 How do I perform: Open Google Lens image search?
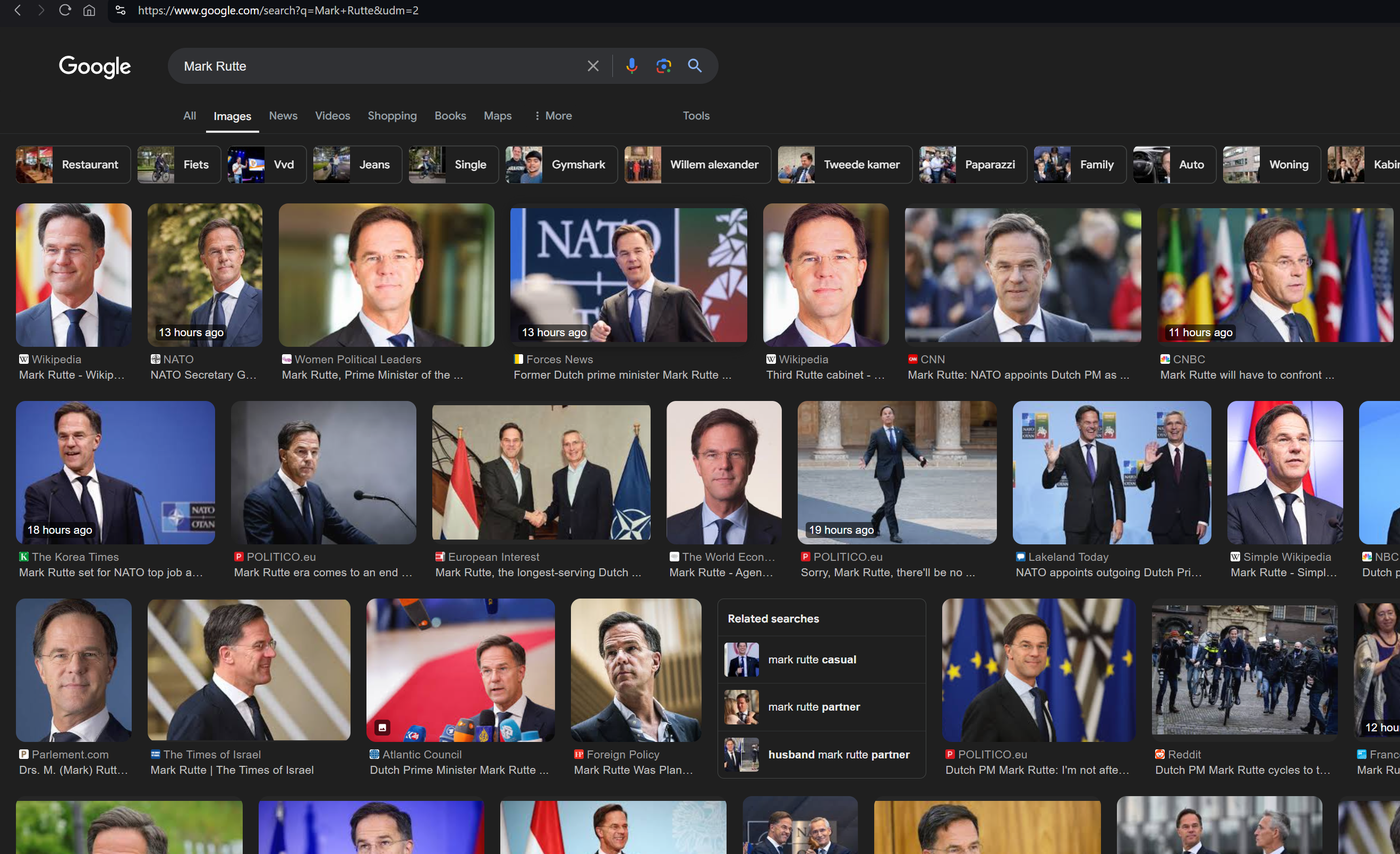[663, 66]
